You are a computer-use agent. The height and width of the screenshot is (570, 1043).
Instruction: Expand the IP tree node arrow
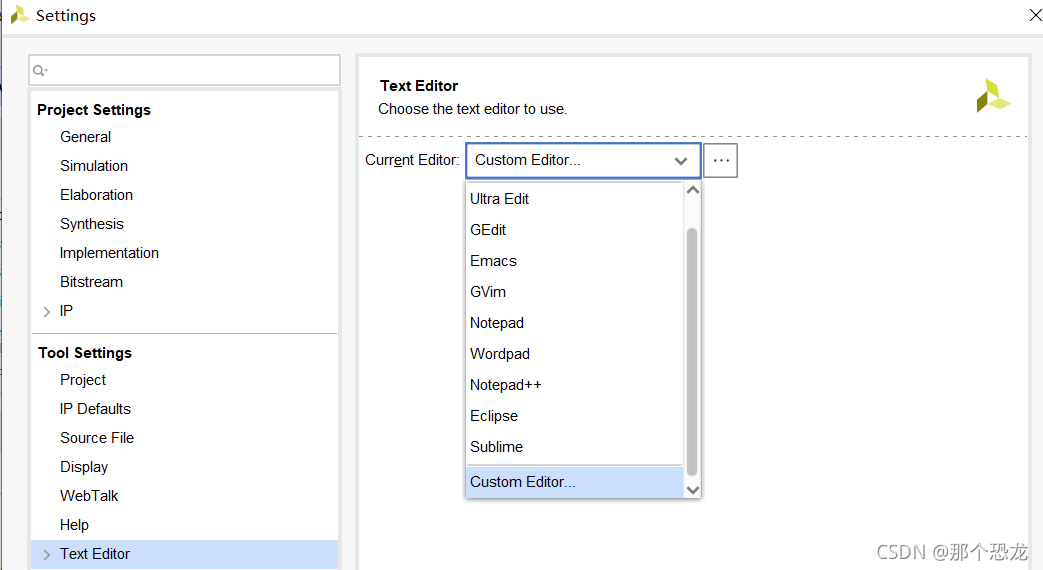pos(47,311)
